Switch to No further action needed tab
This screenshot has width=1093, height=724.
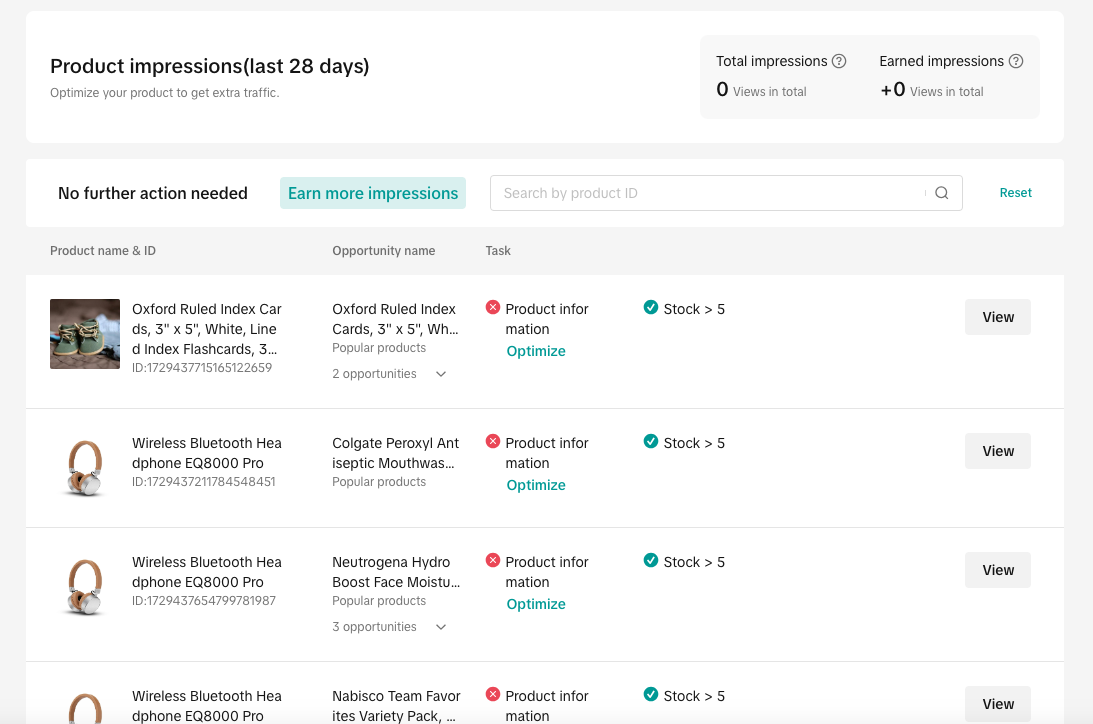153,193
